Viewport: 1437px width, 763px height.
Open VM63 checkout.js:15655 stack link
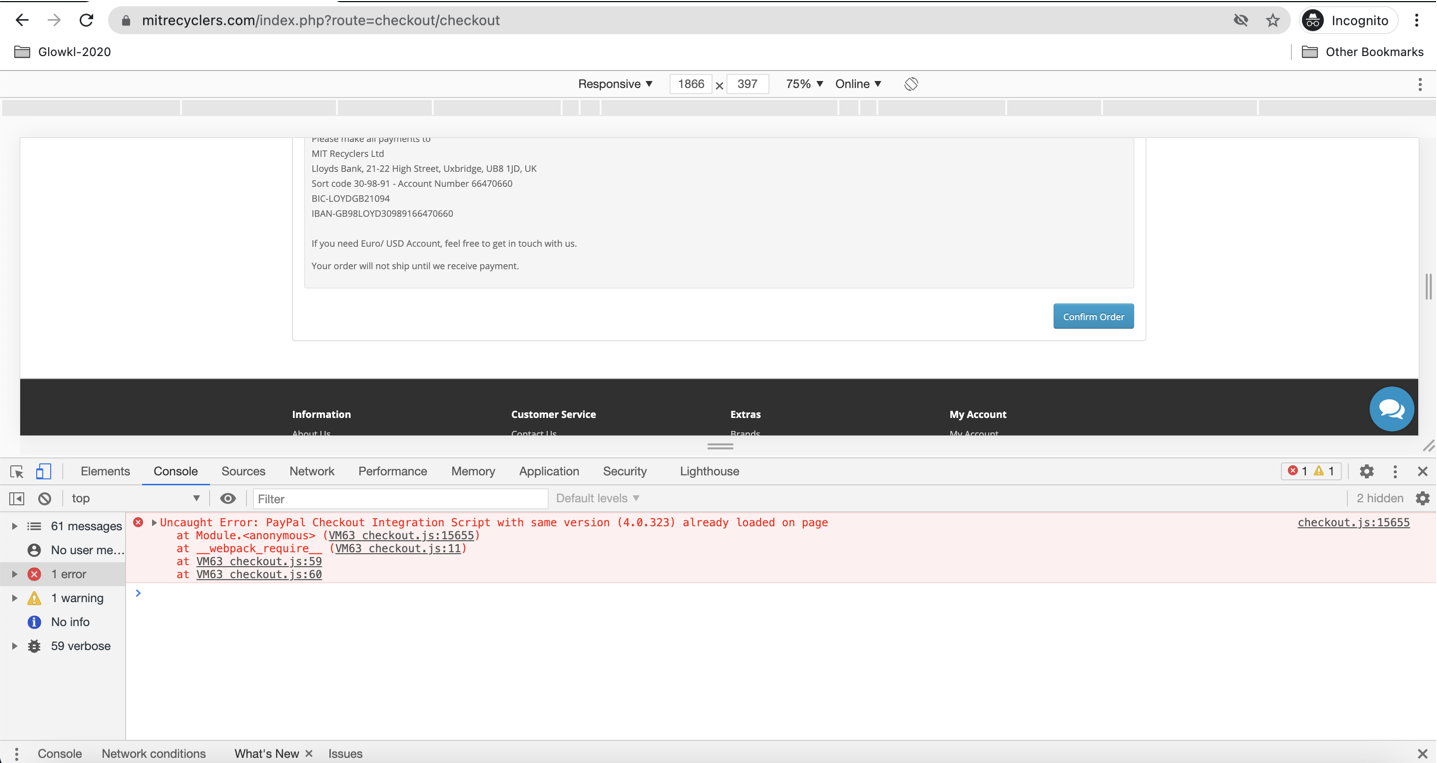(x=401, y=535)
